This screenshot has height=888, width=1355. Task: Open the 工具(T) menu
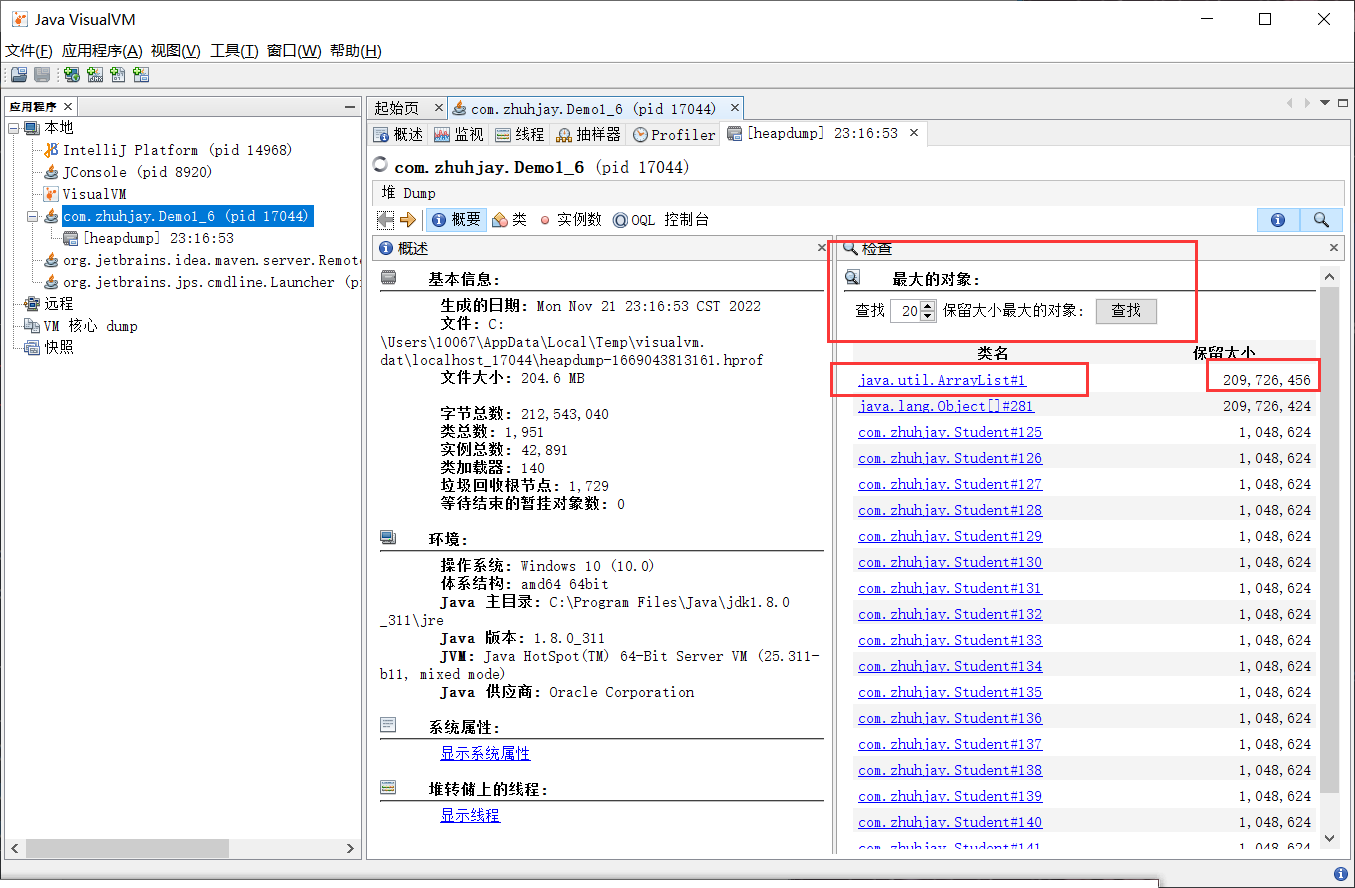tap(234, 51)
